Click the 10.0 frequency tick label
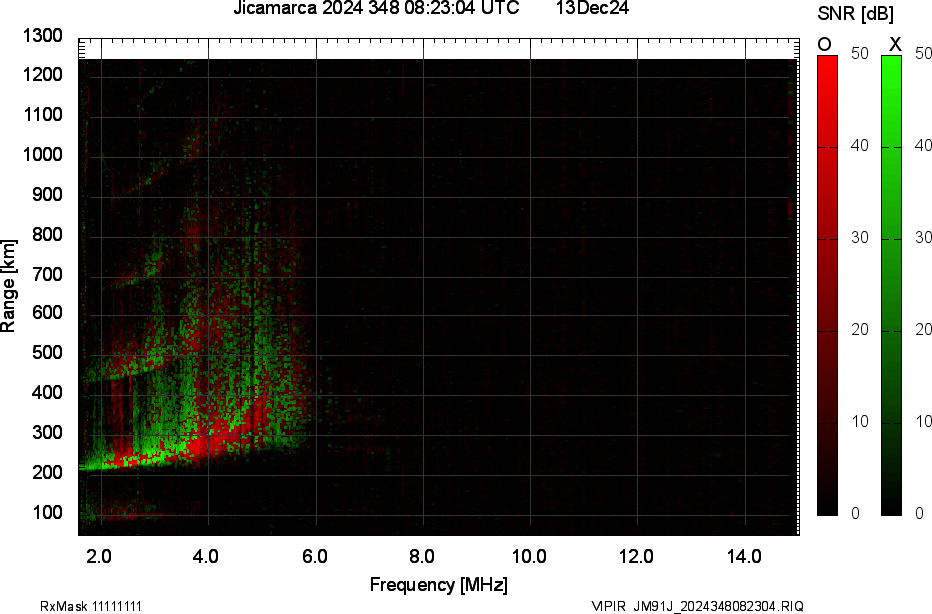Screen dimensions: 932x614 pyautogui.click(x=530, y=557)
